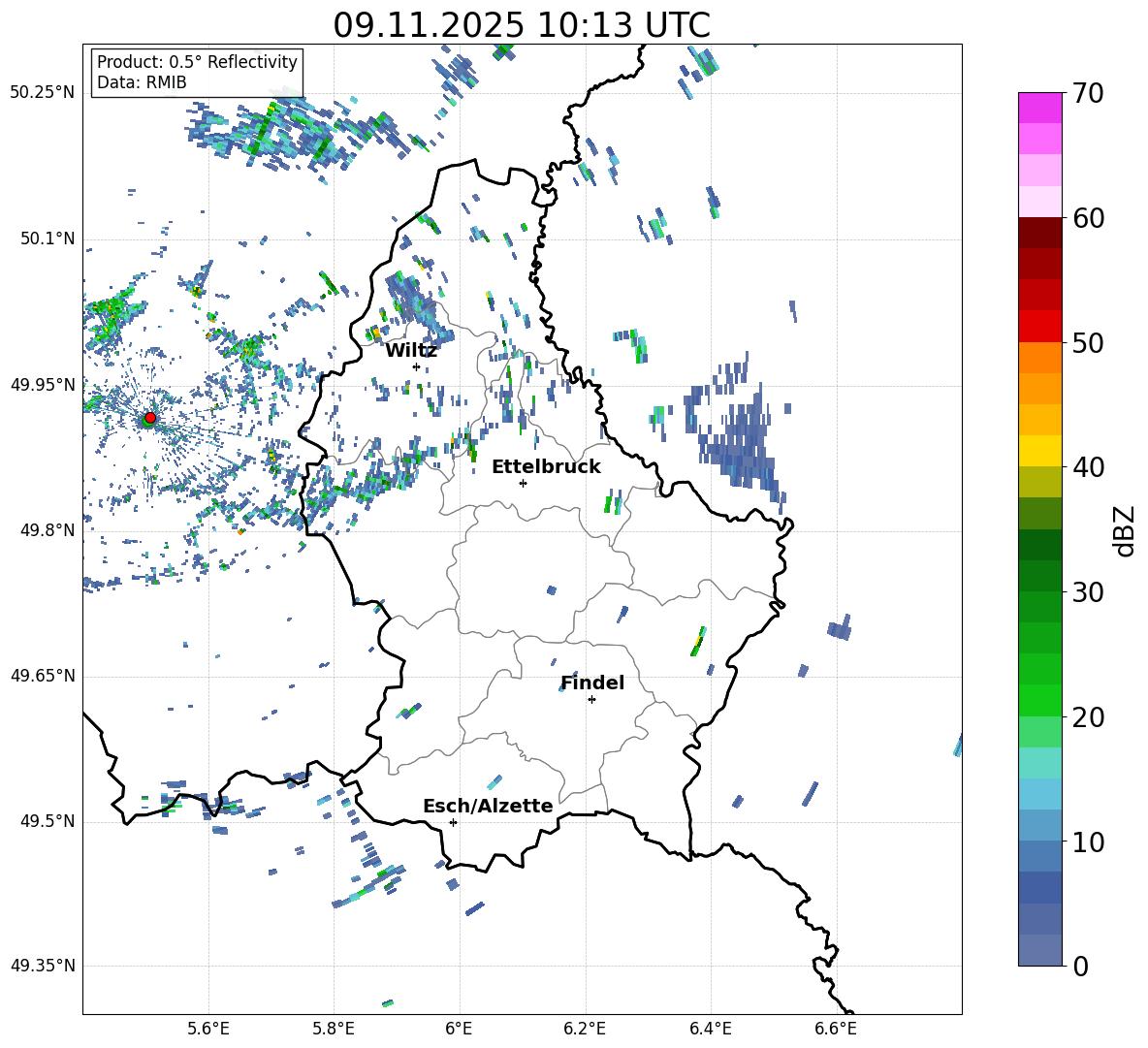
Task: Click the 5.8°E longitude label
Action: pos(334,1029)
